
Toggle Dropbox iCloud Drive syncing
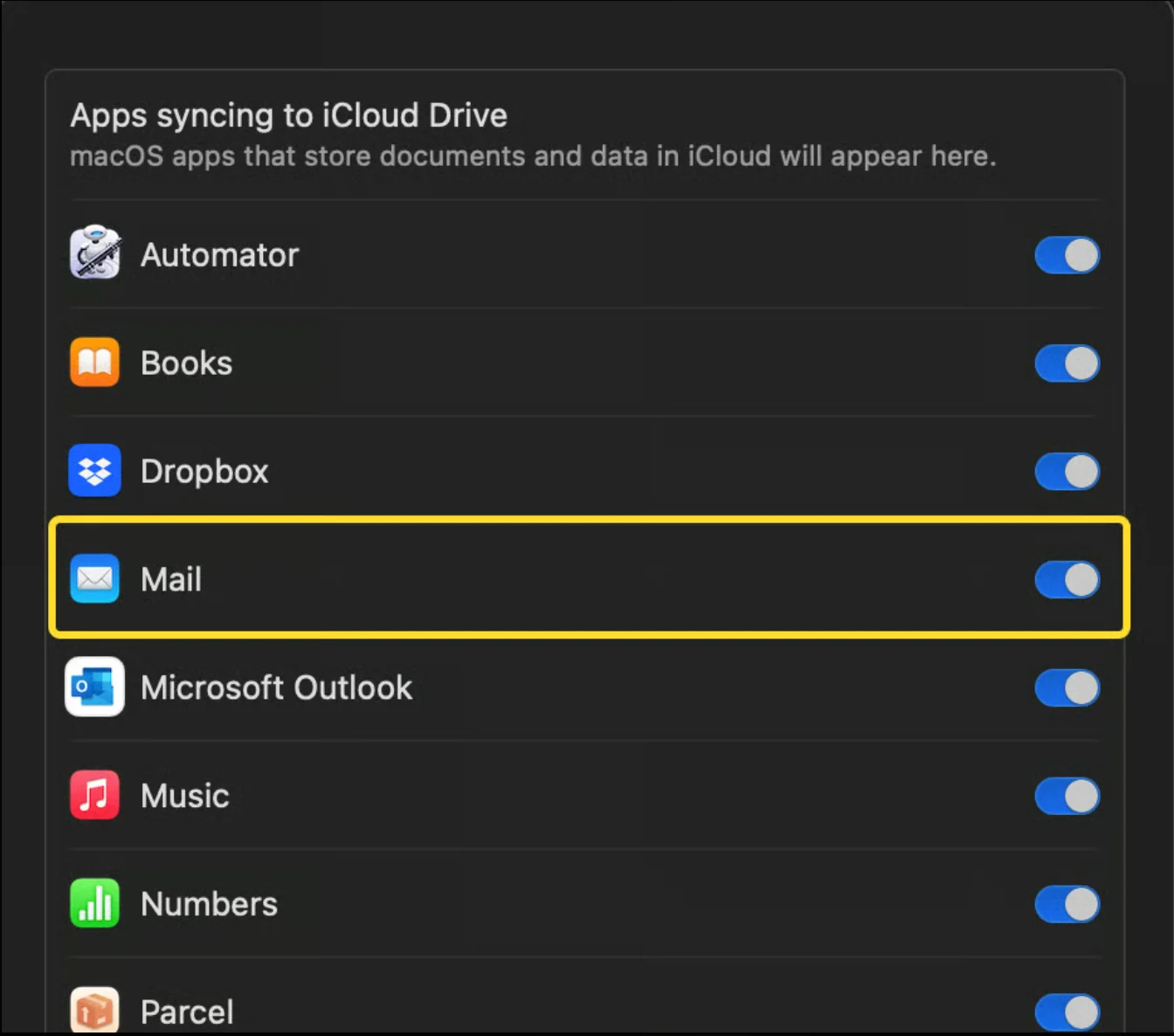[1067, 472]
